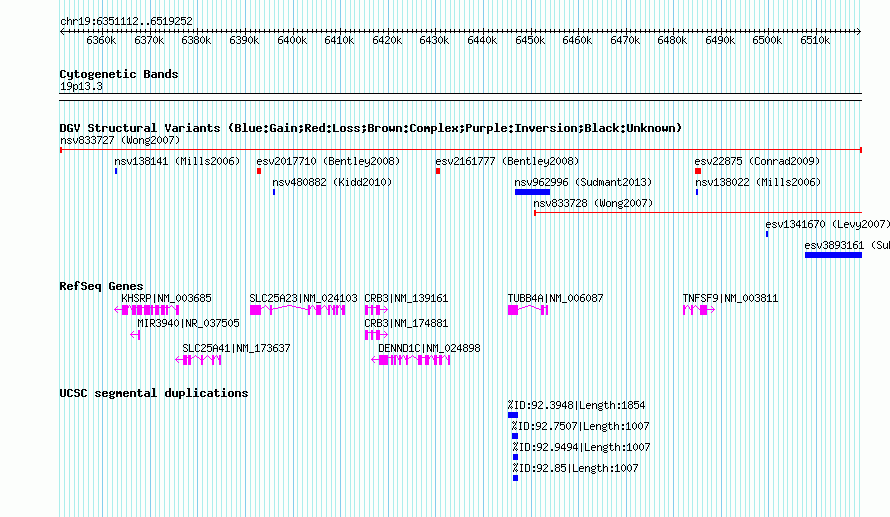Screen dimensions: 890x517
Task: Click the TNFSF9 NM_003811 gene glyph
Action: click(x=699, y=310)
